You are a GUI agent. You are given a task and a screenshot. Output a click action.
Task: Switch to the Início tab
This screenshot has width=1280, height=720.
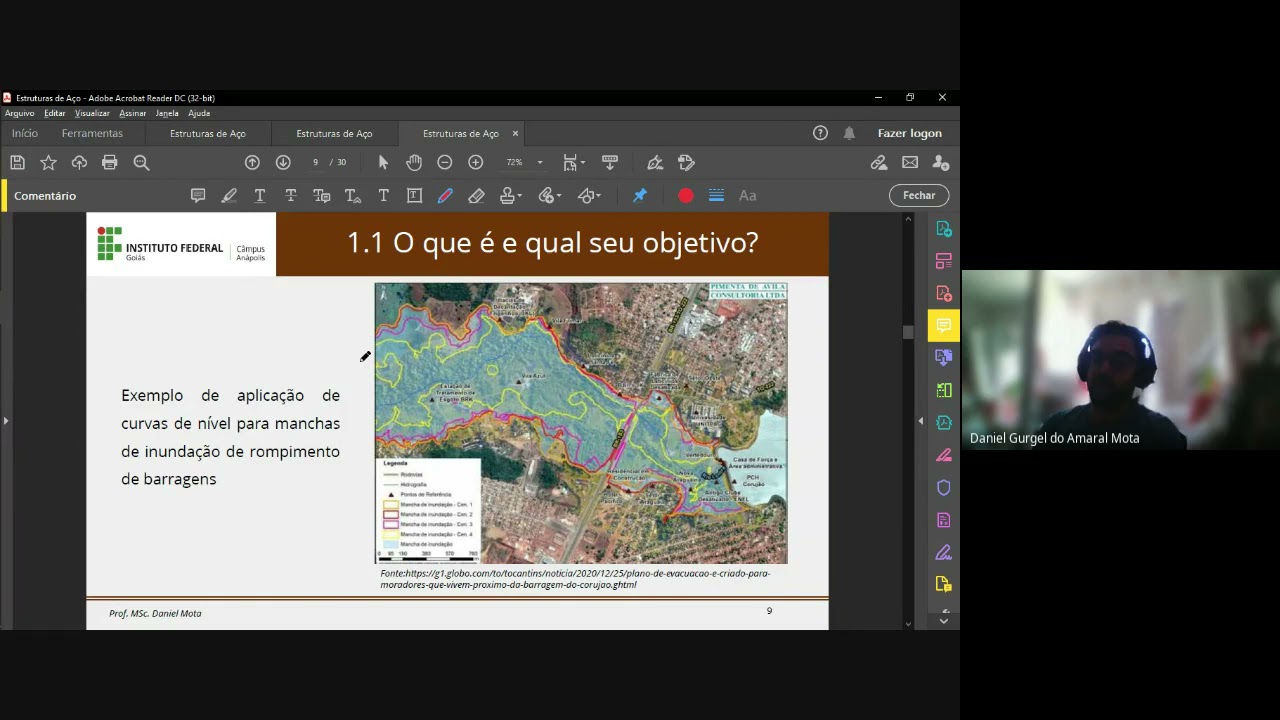[25, 133]
